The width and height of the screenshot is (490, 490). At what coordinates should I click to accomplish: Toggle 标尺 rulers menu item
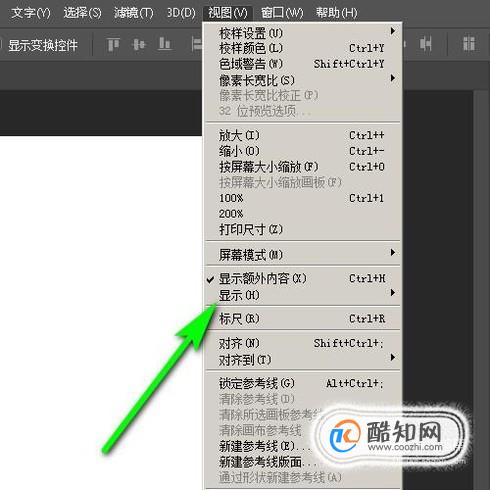tap(303, 319)
